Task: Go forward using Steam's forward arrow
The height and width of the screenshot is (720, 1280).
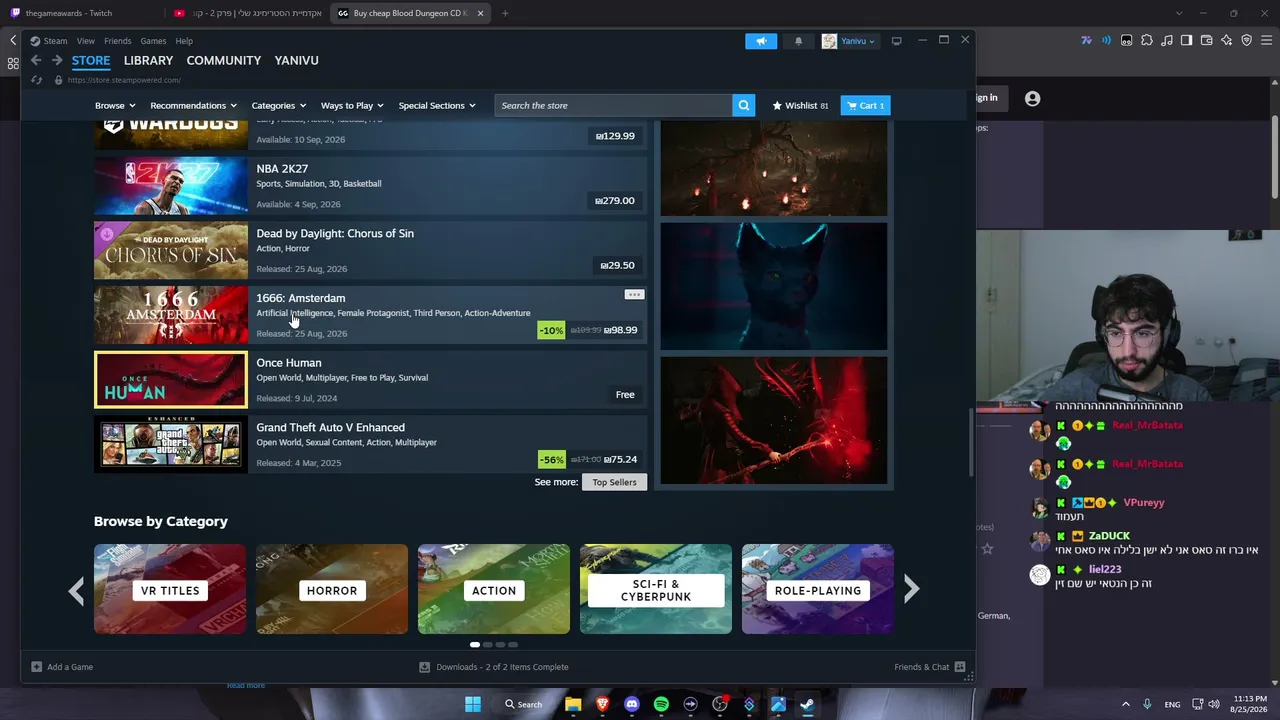Action: click(56, 61)
